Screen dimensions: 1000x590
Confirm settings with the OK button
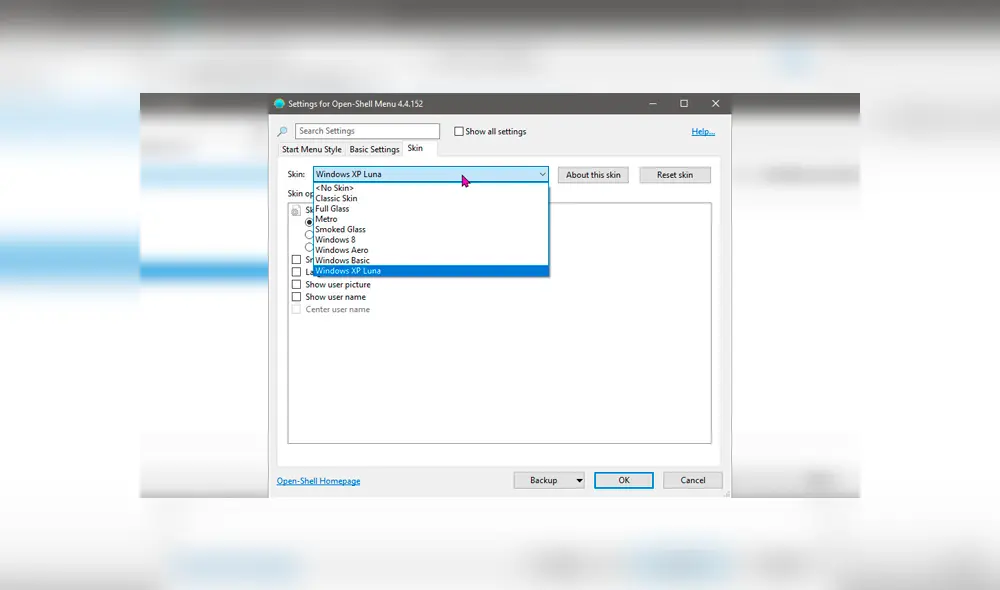coord(623,480)
